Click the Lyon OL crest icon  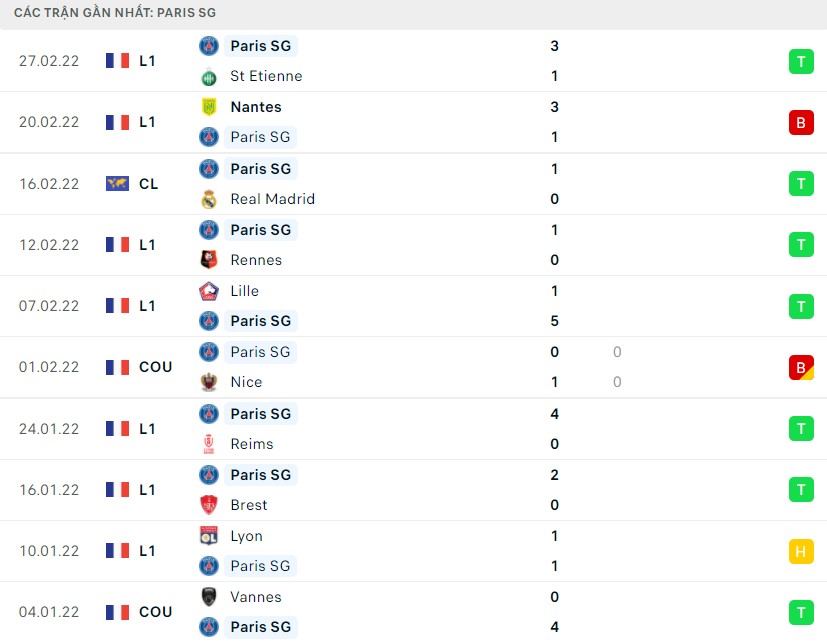[x=209, y=536]
